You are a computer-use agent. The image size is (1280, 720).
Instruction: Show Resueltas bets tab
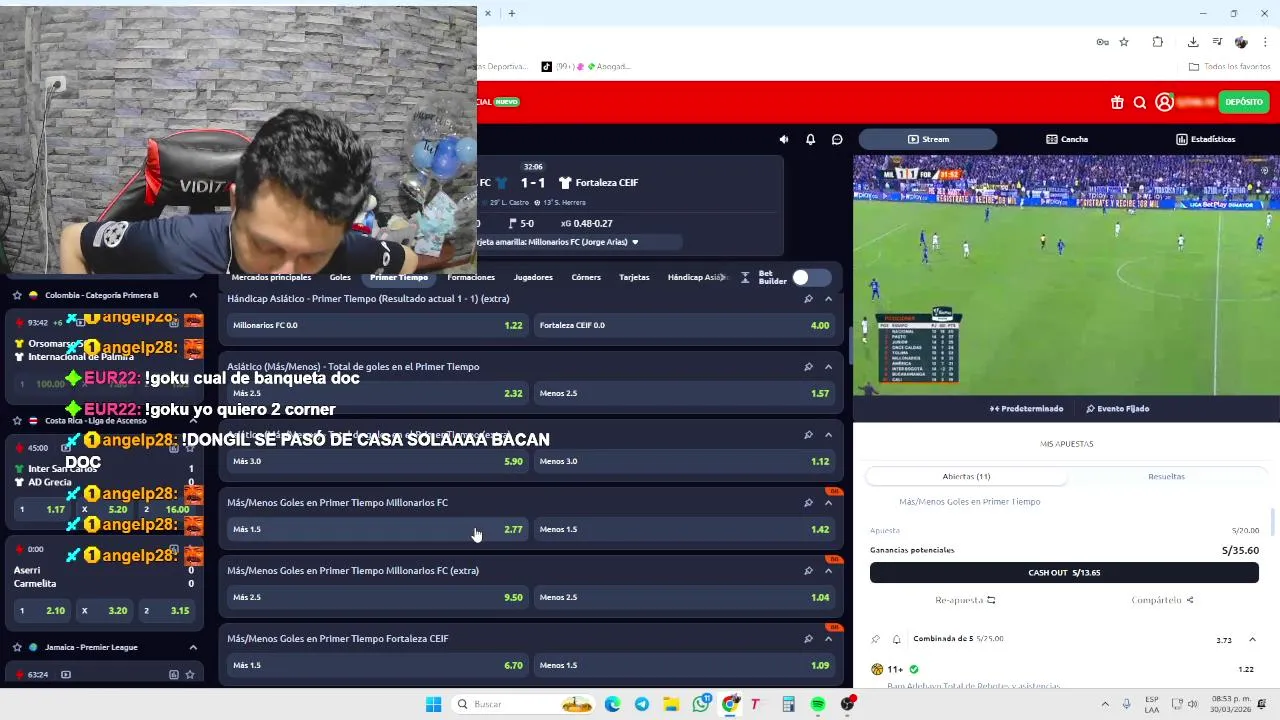1166,476
